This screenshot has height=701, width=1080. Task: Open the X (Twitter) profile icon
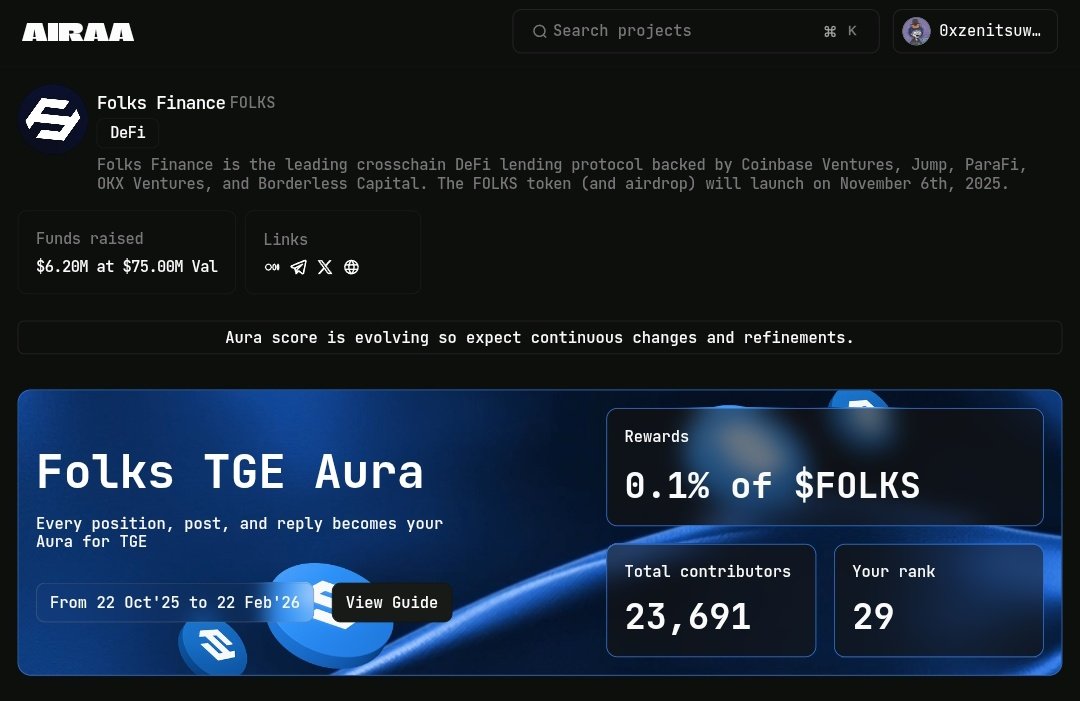pyautogui.click(x=324, y=267)
